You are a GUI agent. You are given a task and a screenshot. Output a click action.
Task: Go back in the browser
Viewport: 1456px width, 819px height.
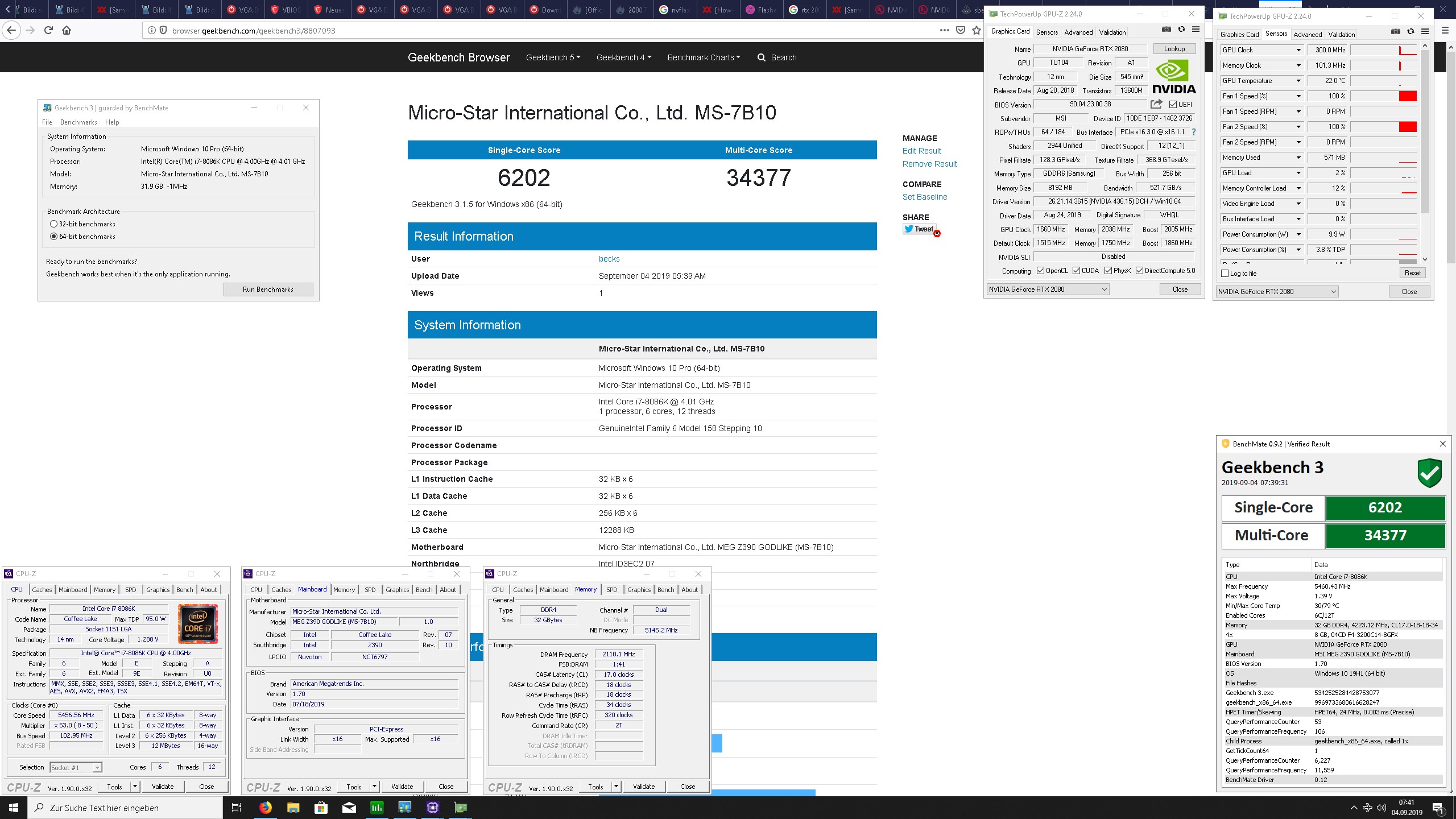(x=11, y=30)
